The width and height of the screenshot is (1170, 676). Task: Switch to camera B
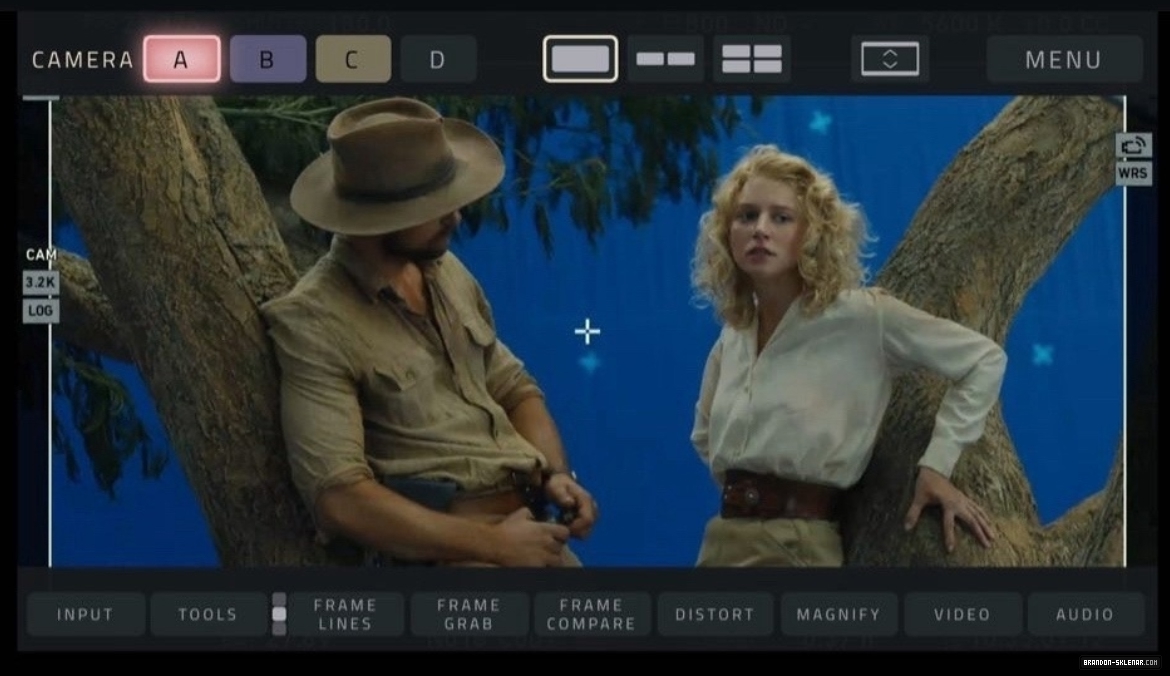[x=267, y=59]
